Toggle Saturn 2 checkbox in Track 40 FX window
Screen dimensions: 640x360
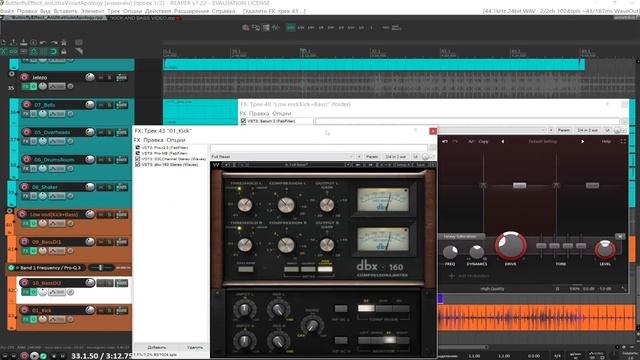click(243, 121)
